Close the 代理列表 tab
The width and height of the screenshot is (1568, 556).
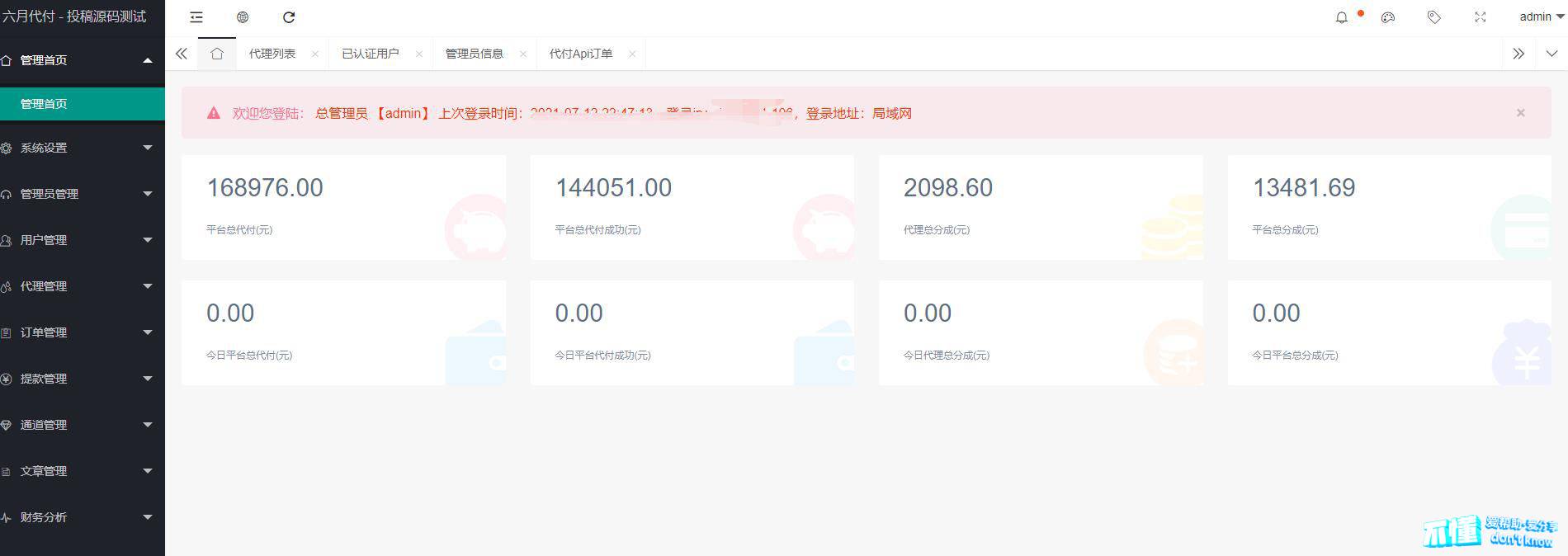point(315,54)
